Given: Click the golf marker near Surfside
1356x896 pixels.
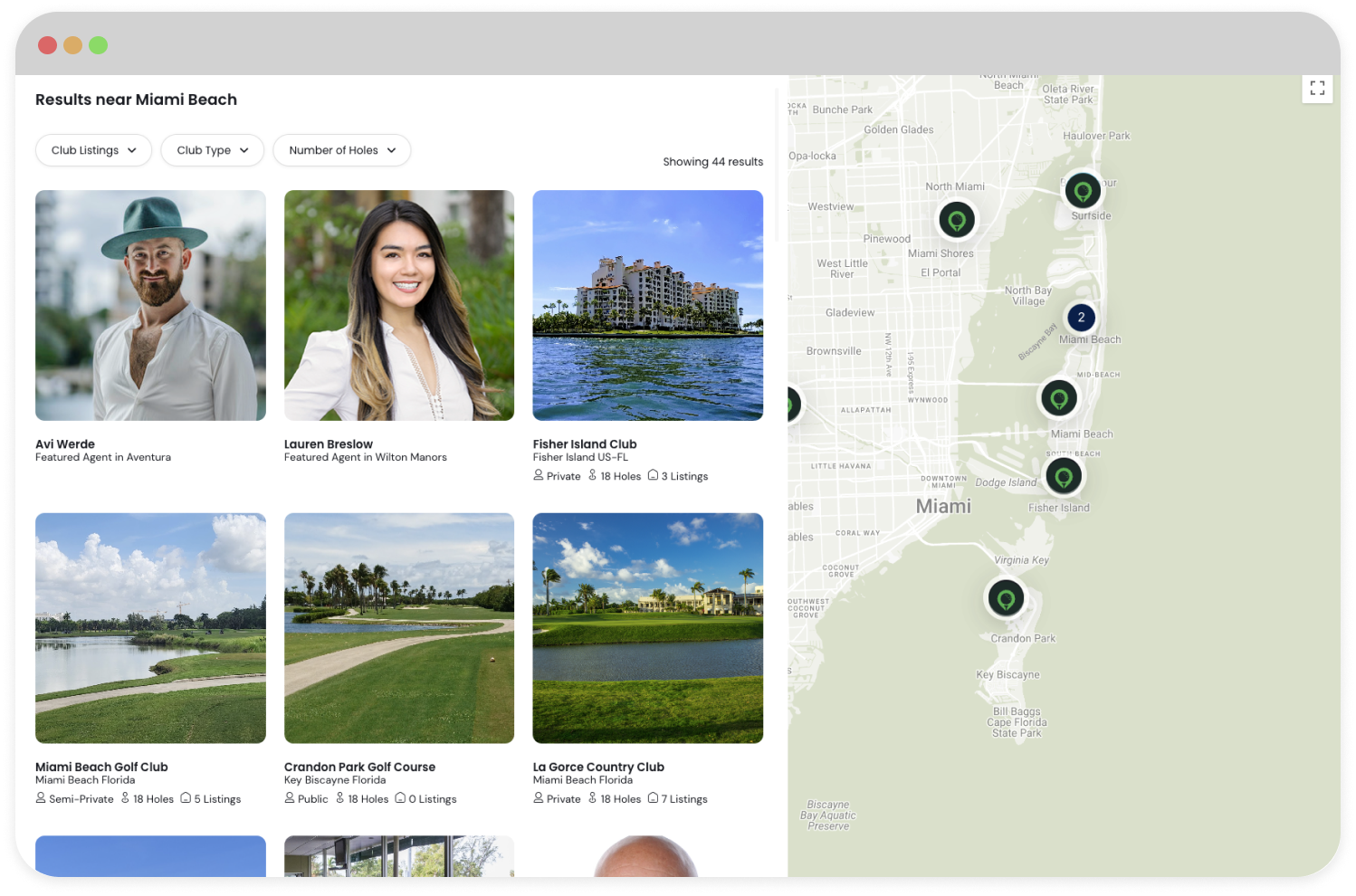Looking at the screenshot, I should click(1082, 190).
